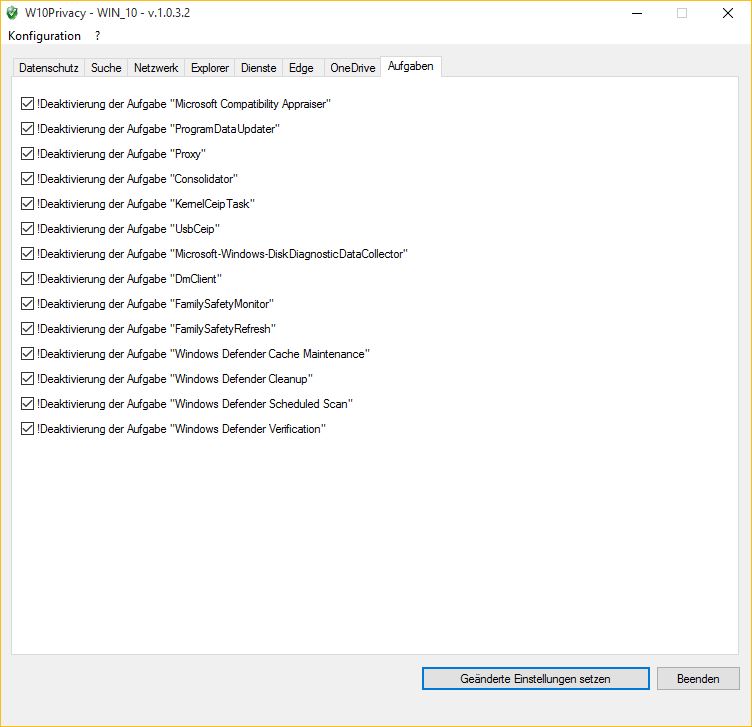Screen dimensions: 752x727
Task: Toggle the DmClient task checkbox
Action: click(x=27, y=279)
